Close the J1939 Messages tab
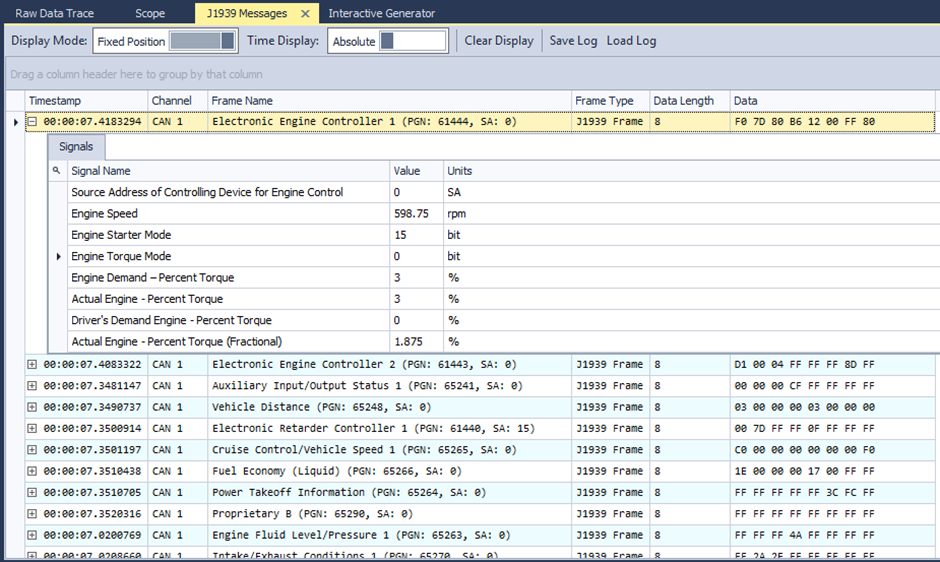Screen dimensions: 940x562 tap(305, 13)
